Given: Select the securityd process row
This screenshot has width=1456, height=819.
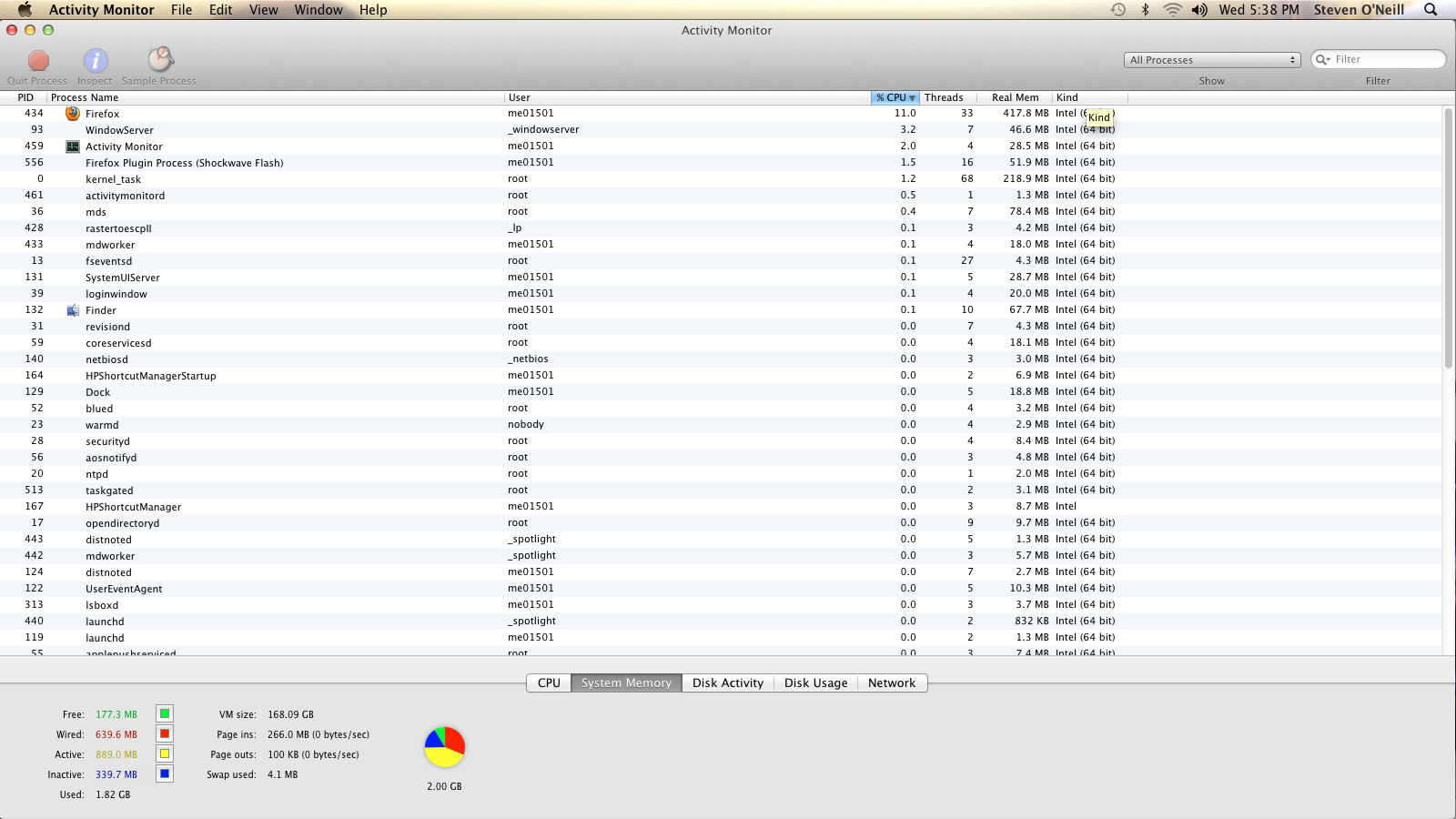Looking at the screenshot, I should point(721,441).
